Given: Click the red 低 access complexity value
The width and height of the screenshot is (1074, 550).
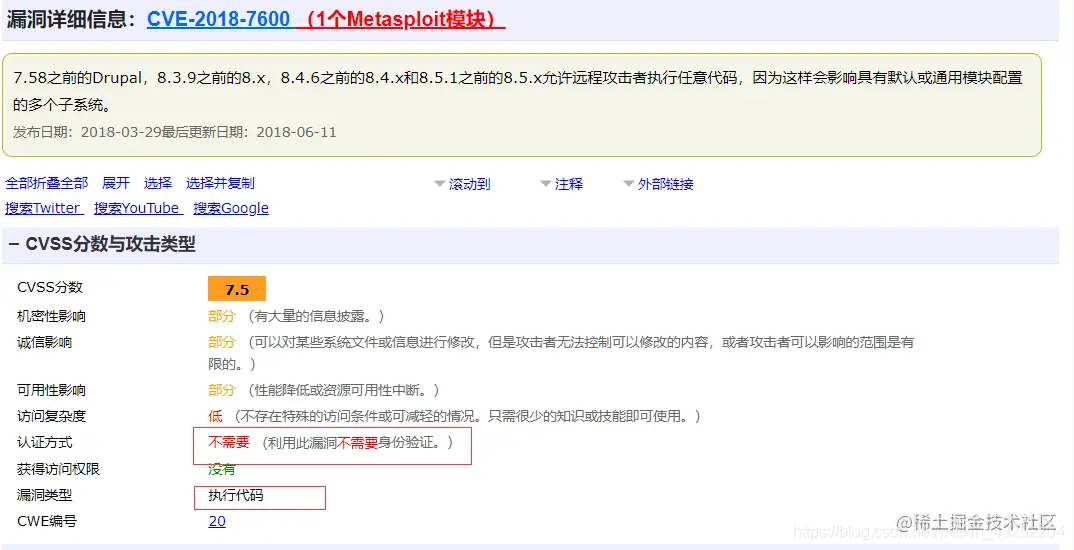Looking at the screenshot, I should pyautogui.click(x=215, y=416).
